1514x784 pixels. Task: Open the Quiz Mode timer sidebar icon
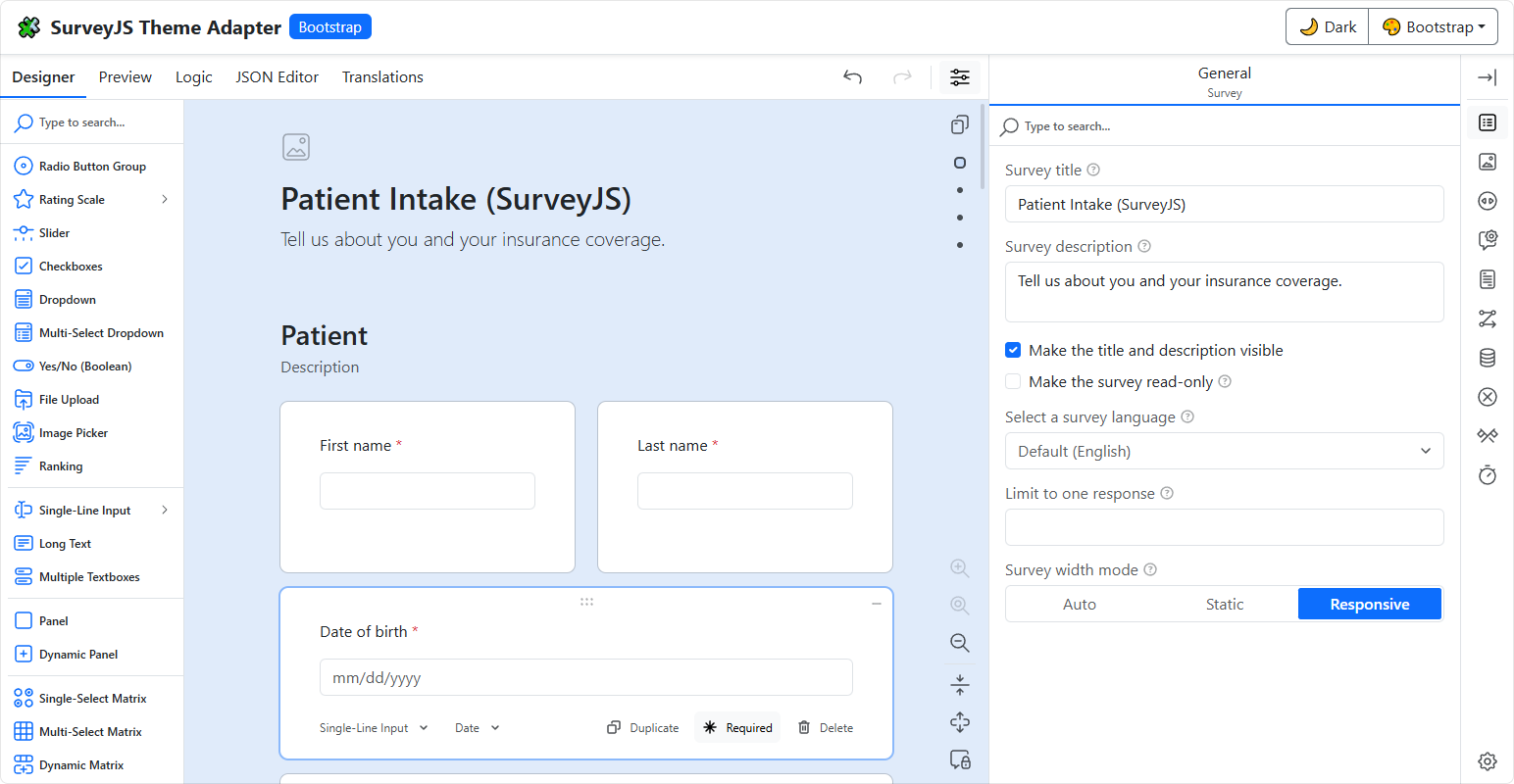pos(1488,475)
